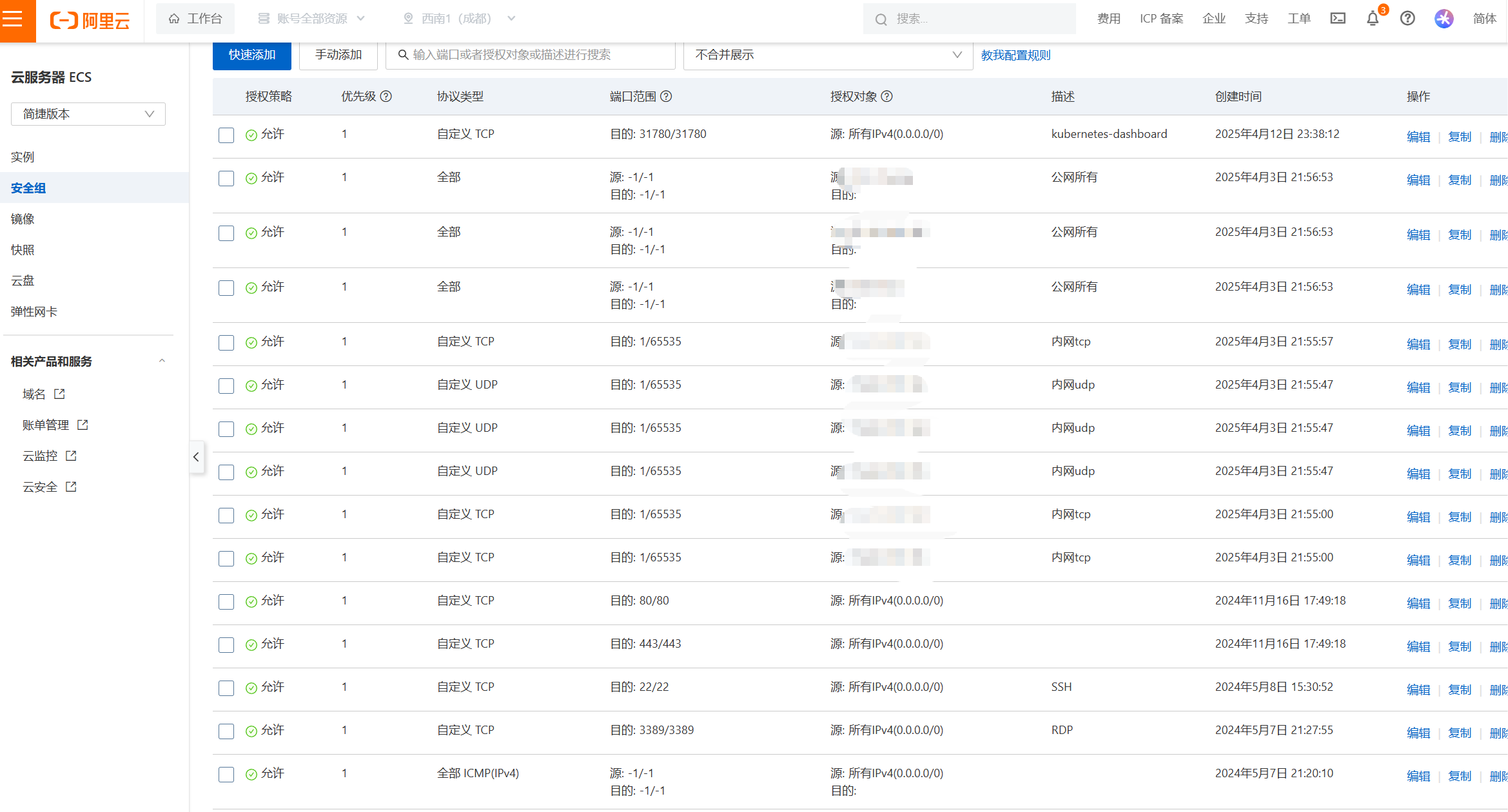
Task: Open the 简捷版本 version dropdown
Action: point(88,114)
